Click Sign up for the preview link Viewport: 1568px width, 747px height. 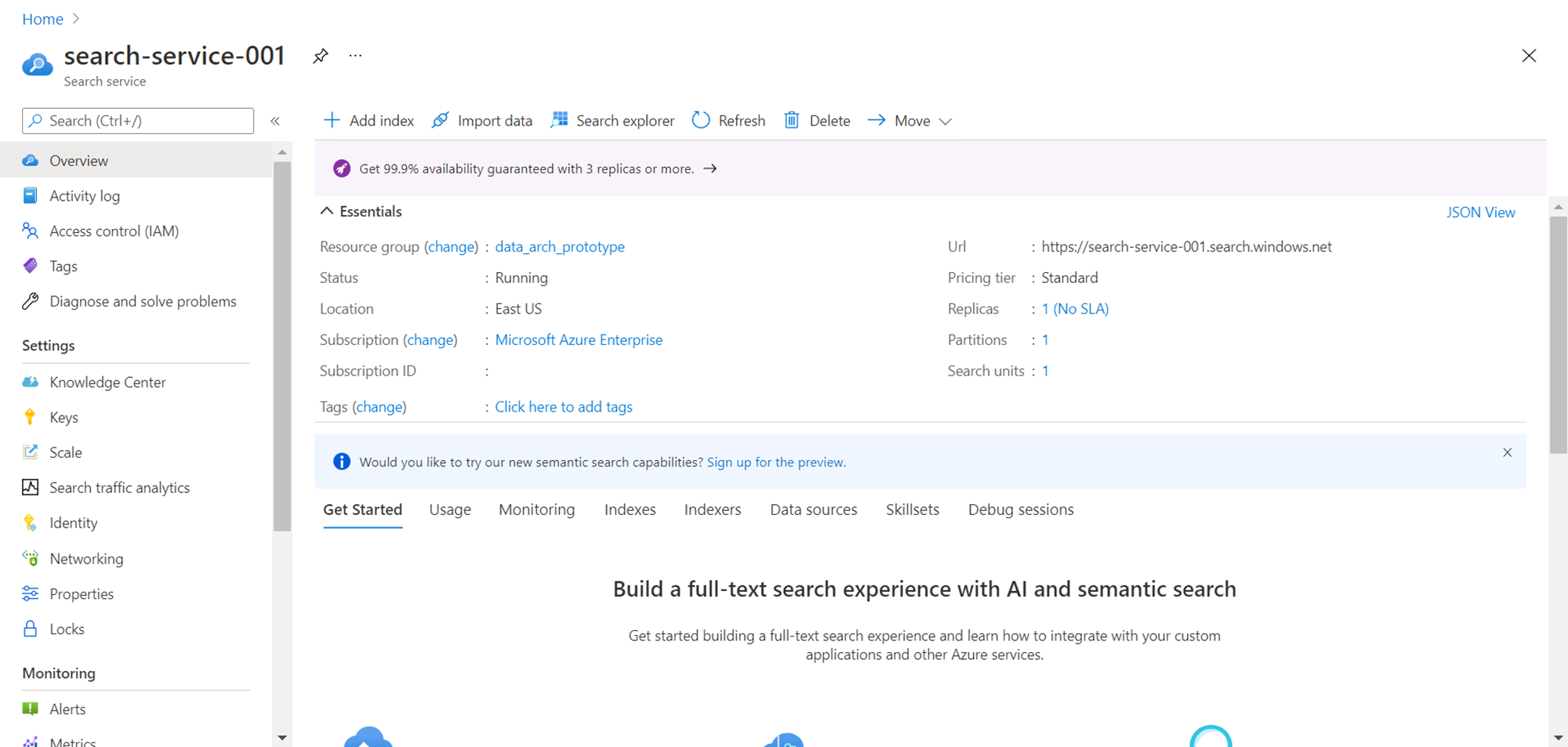pyautogui.click(x=775, y=462)
